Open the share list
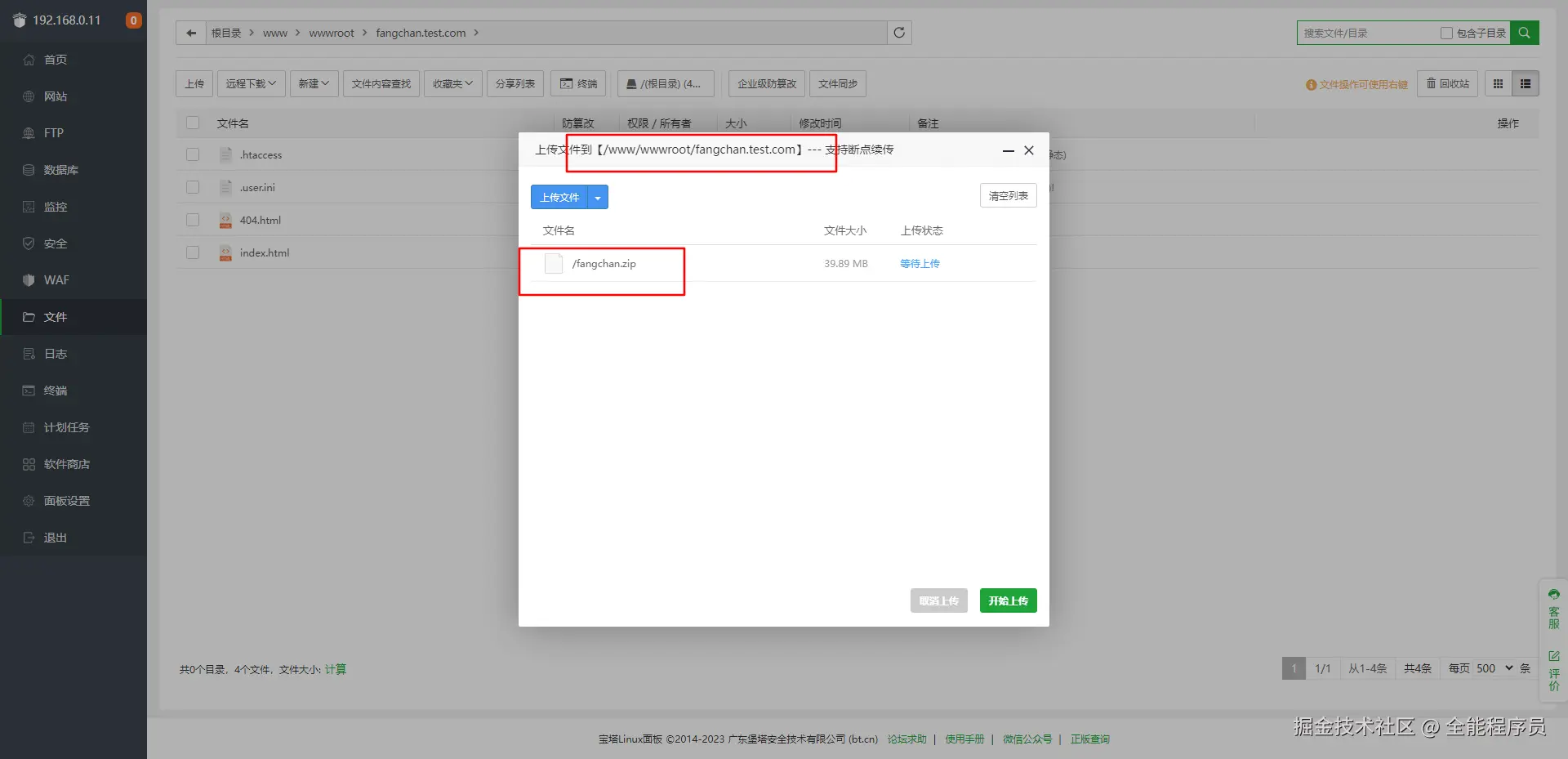1568x759 pixels. tap(515, 83)
